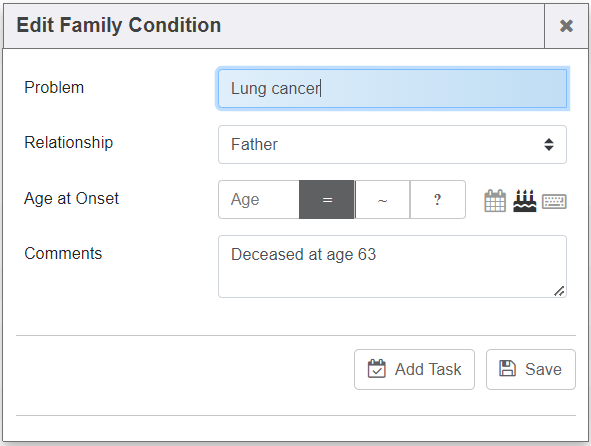Viewport: 591px width, 446px height.
Task: Select the unknown age question mark toggle
Action: pyautogui.click(x=437, y=199)
